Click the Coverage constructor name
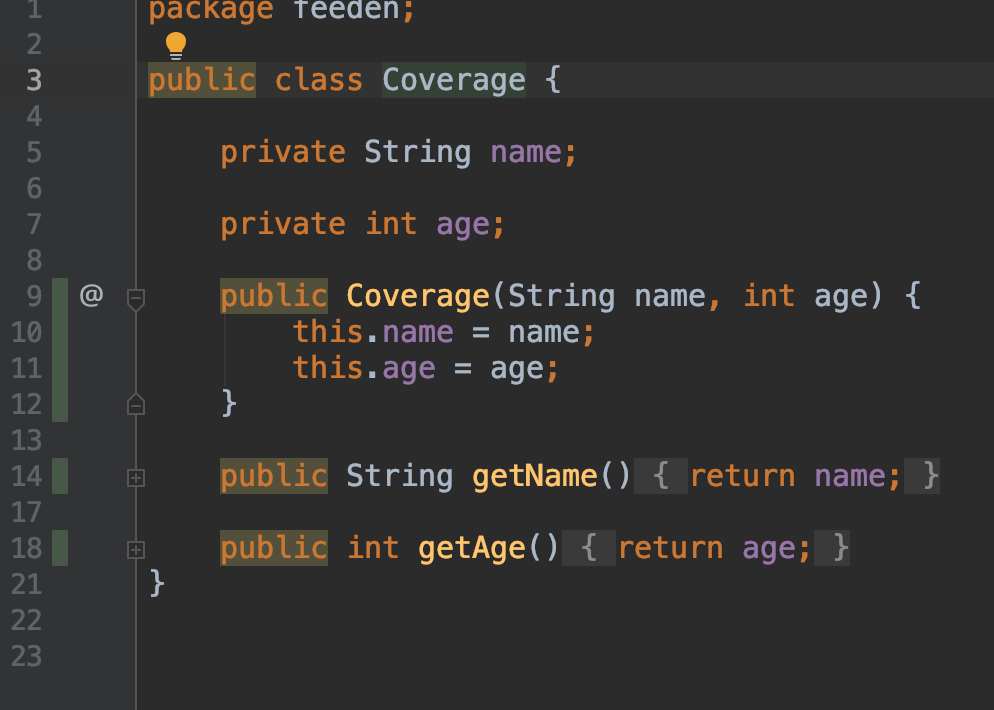This screenshot has height=710, width=994. click(x=418, y=296)
